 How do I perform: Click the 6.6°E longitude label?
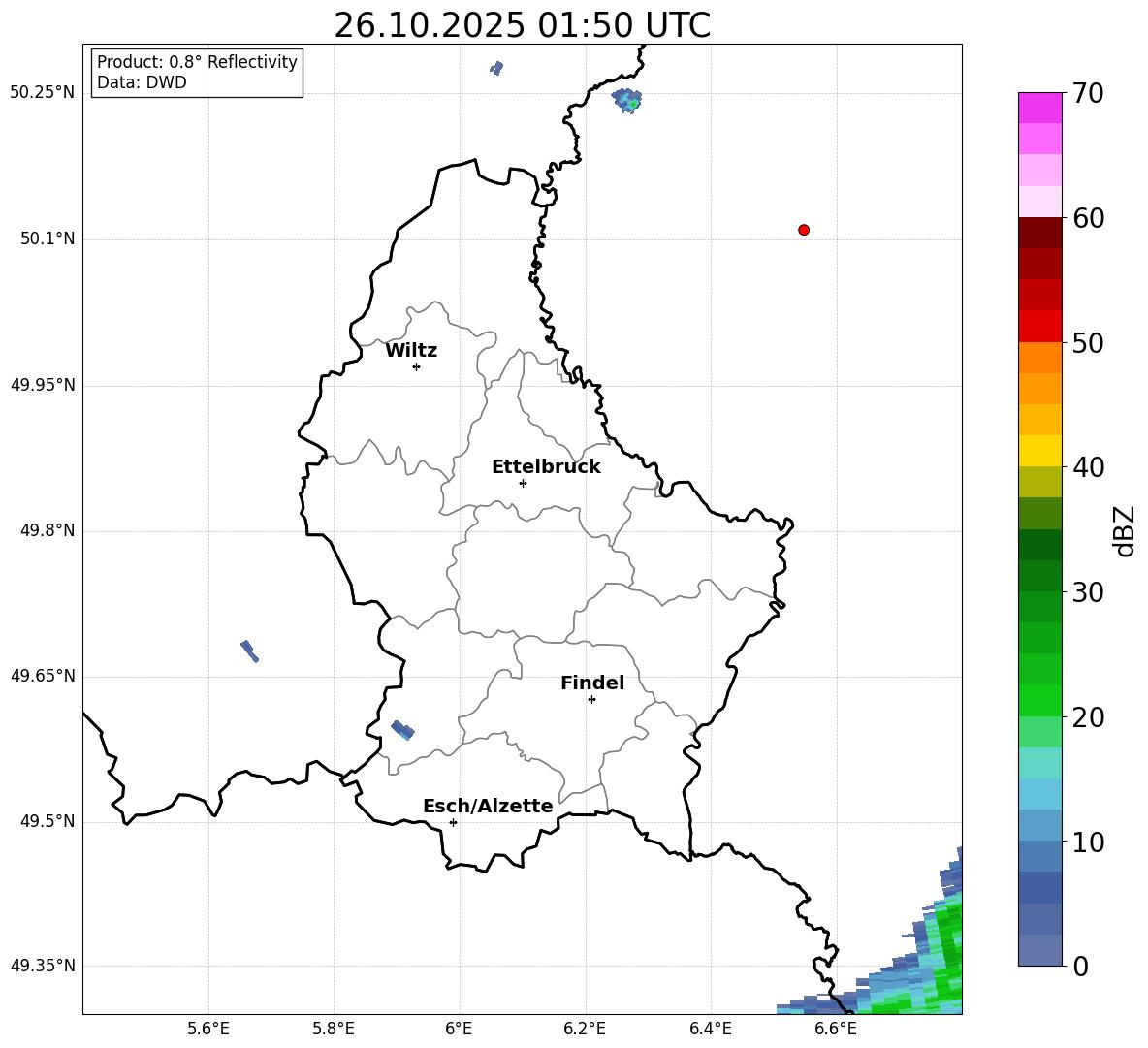(x=836, y=1030)
